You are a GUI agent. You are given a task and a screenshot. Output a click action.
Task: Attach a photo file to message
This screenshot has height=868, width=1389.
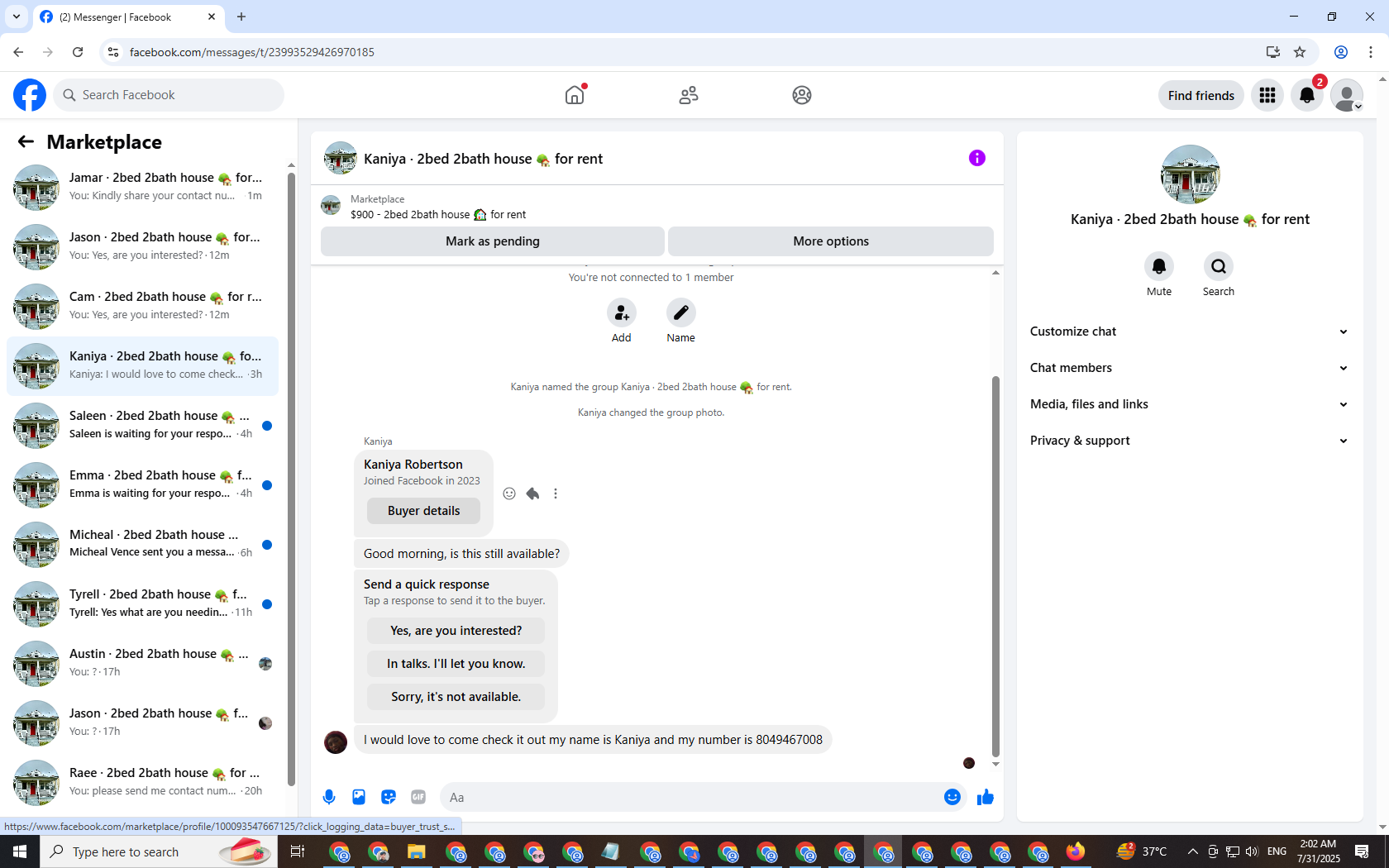(359, 797)
